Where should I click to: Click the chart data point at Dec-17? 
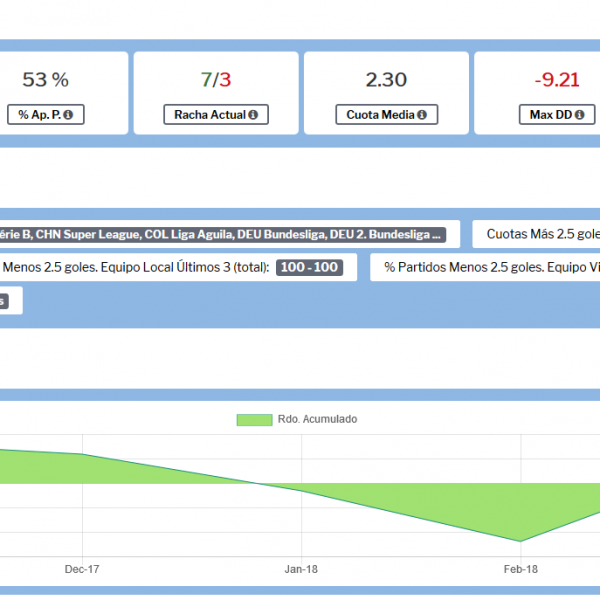coord(82,454)
